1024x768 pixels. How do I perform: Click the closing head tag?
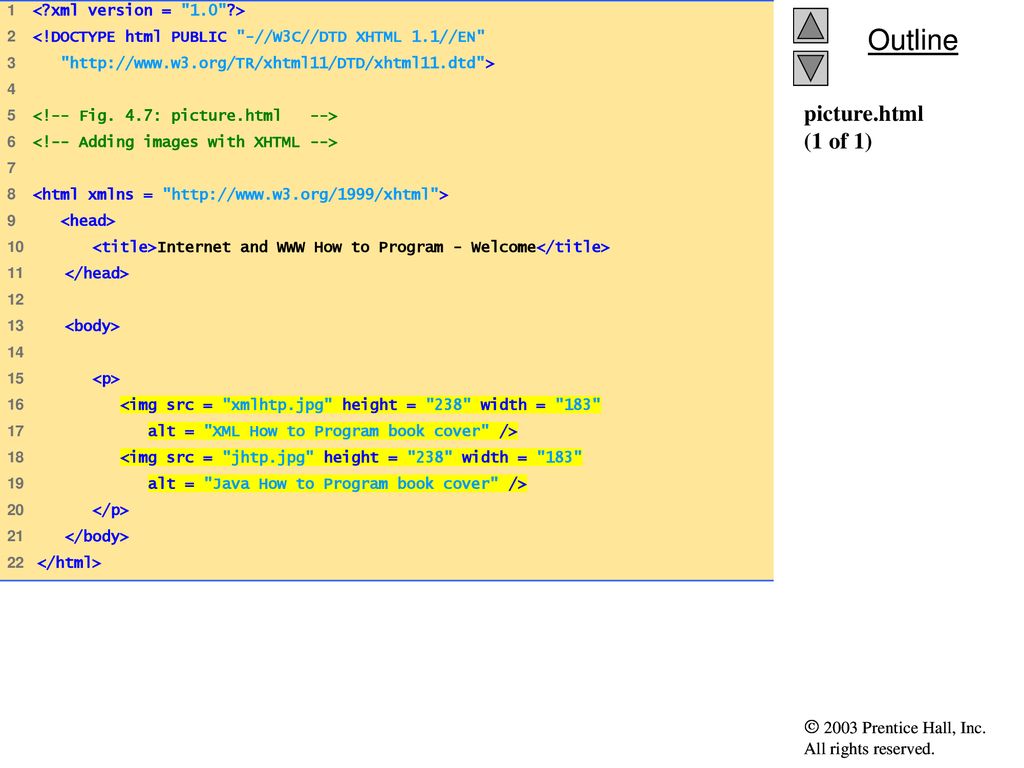pyautogui.click(x=97, y=273)
